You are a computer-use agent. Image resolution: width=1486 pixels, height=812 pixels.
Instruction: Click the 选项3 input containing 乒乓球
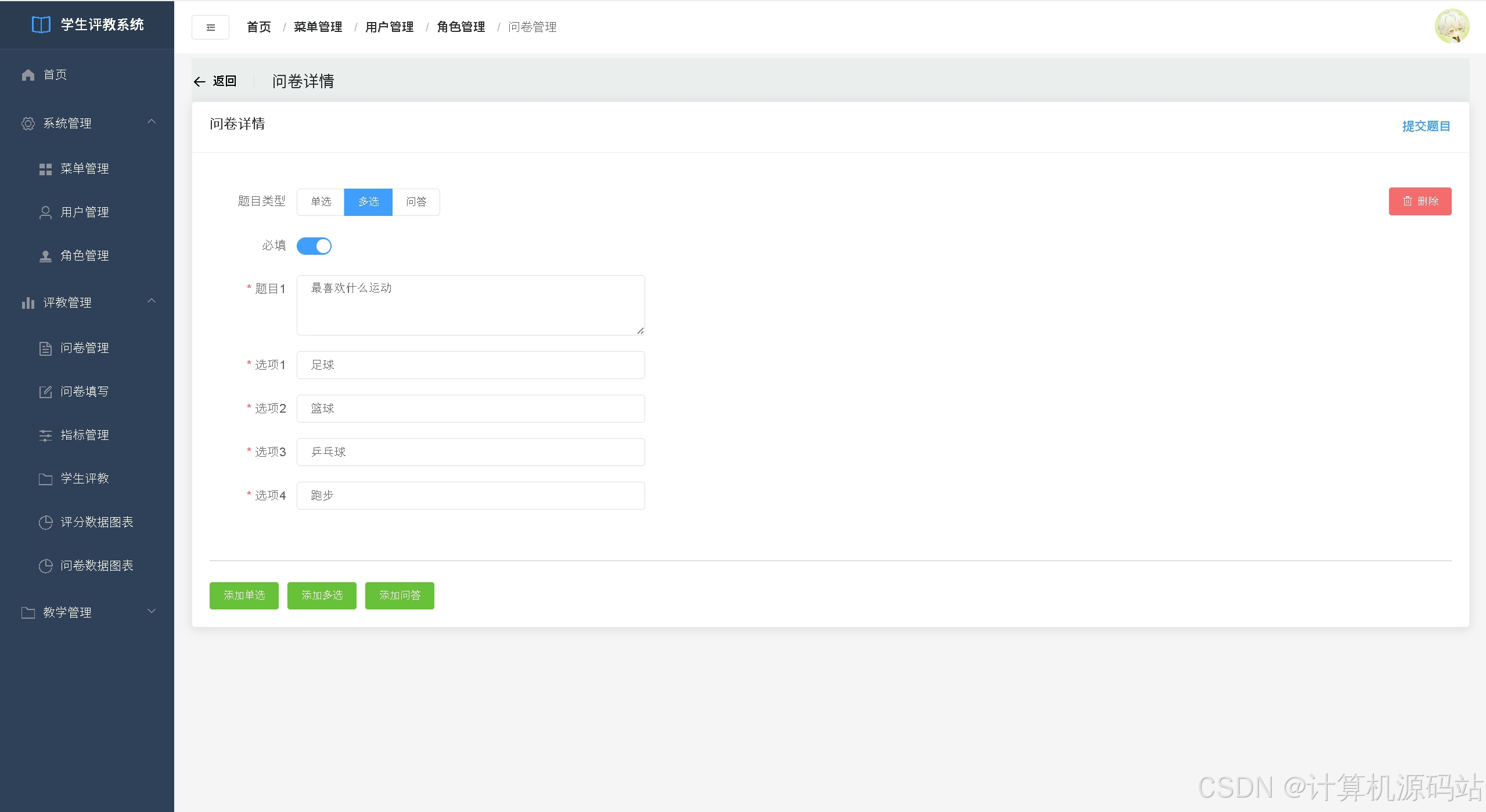pyautogui.click(x=471, y=452)
